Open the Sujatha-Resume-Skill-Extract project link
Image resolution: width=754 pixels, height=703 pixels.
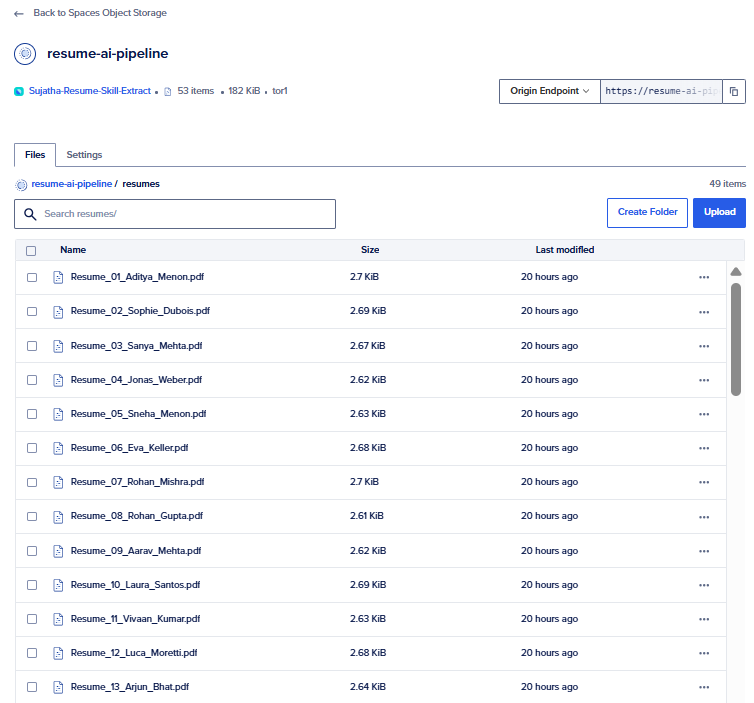pyautogui.click(x=89, y=91)
